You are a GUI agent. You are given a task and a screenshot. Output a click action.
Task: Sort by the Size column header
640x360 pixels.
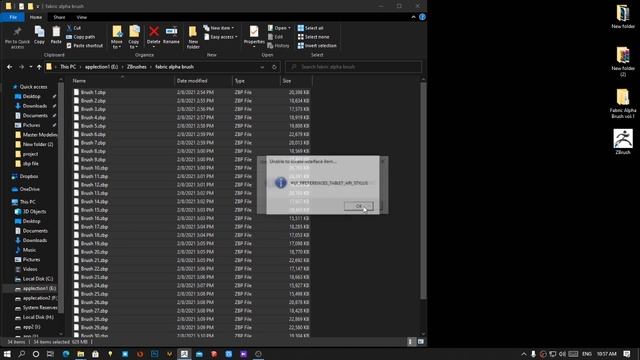(296, 81)
